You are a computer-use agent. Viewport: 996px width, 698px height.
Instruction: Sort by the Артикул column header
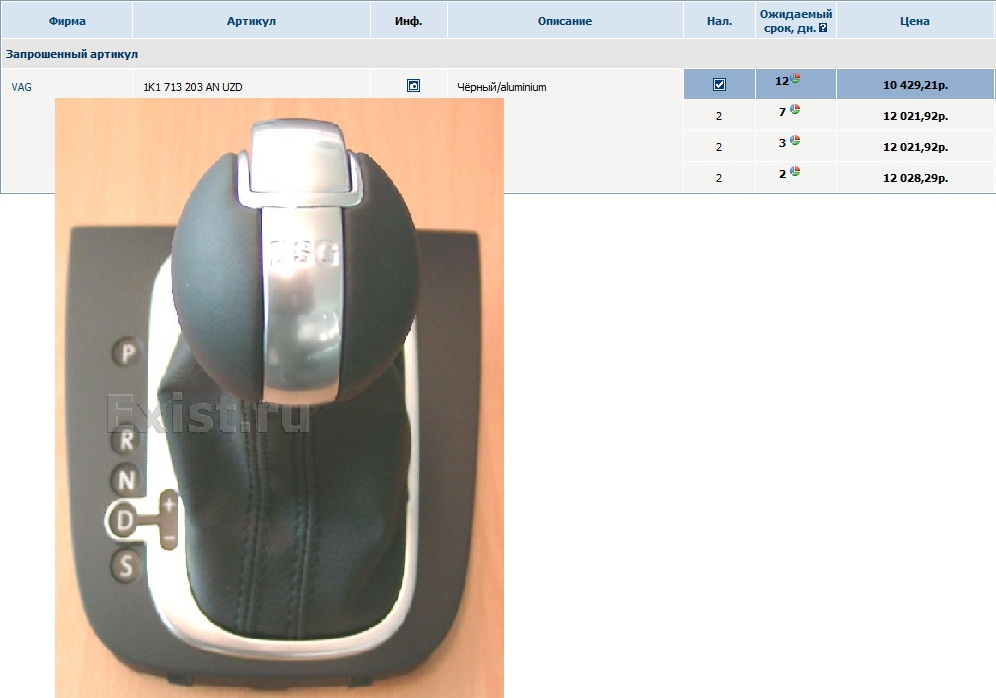pos(251,21)
